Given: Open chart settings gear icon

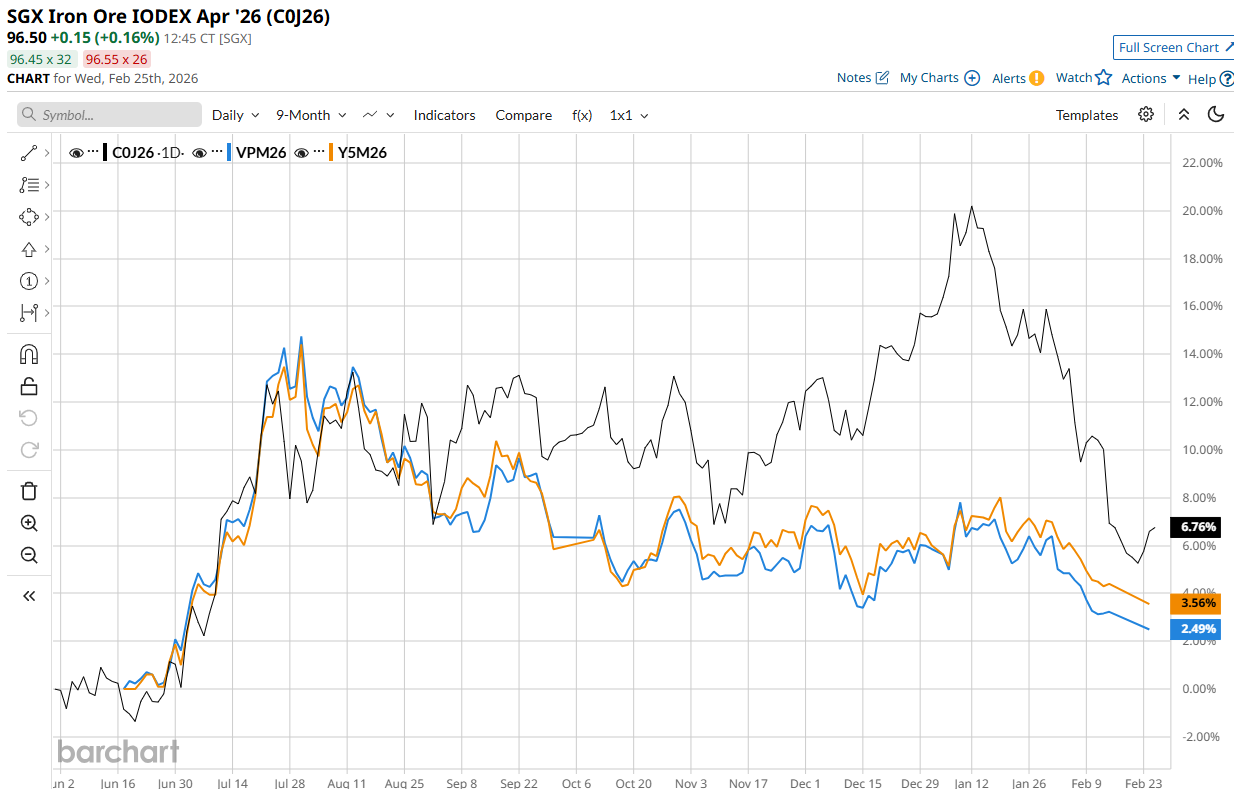Looking at the screenshot, I should click(1146, 115).
